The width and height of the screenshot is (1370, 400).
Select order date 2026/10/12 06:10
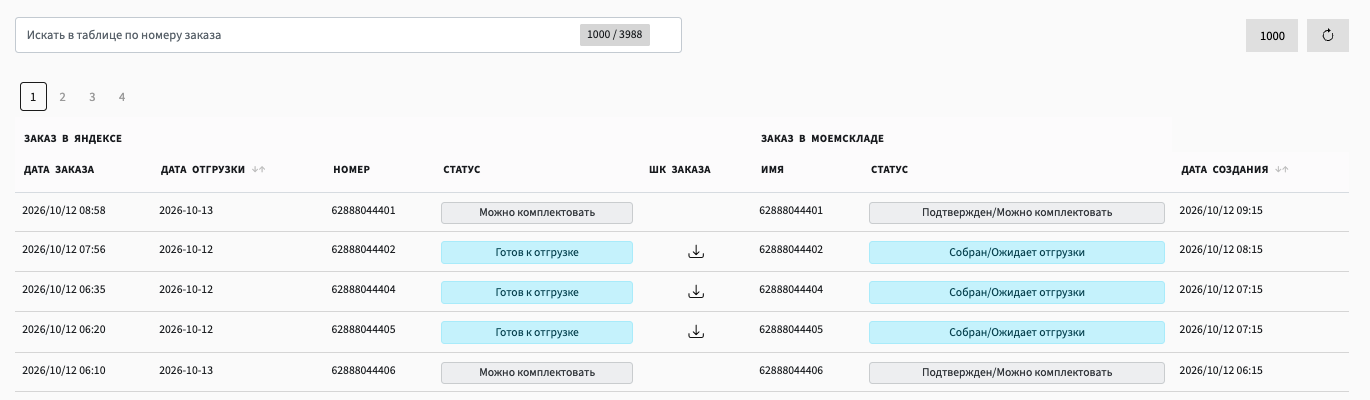64,371
